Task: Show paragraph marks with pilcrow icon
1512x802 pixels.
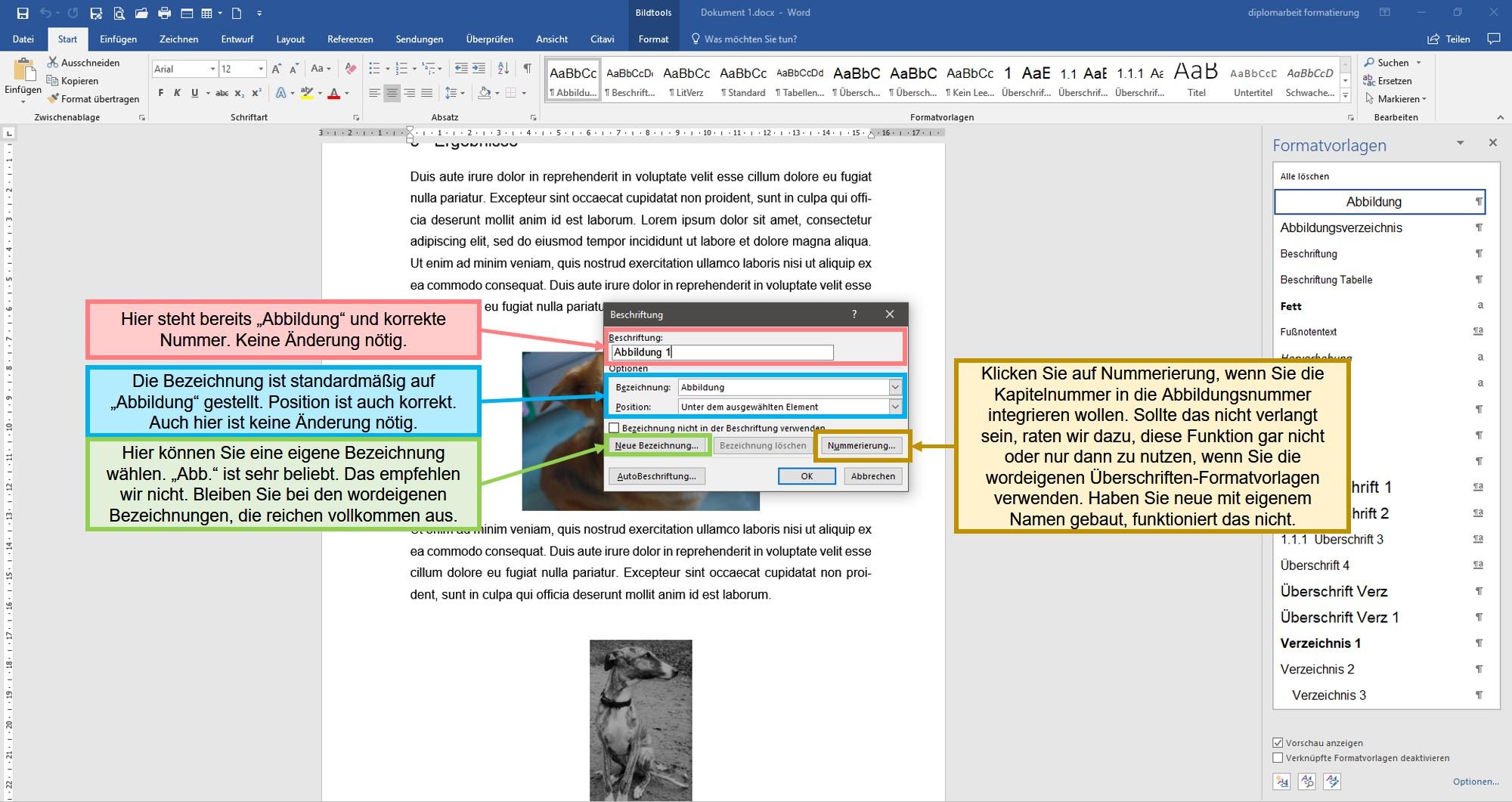Action: pos(527,69)
